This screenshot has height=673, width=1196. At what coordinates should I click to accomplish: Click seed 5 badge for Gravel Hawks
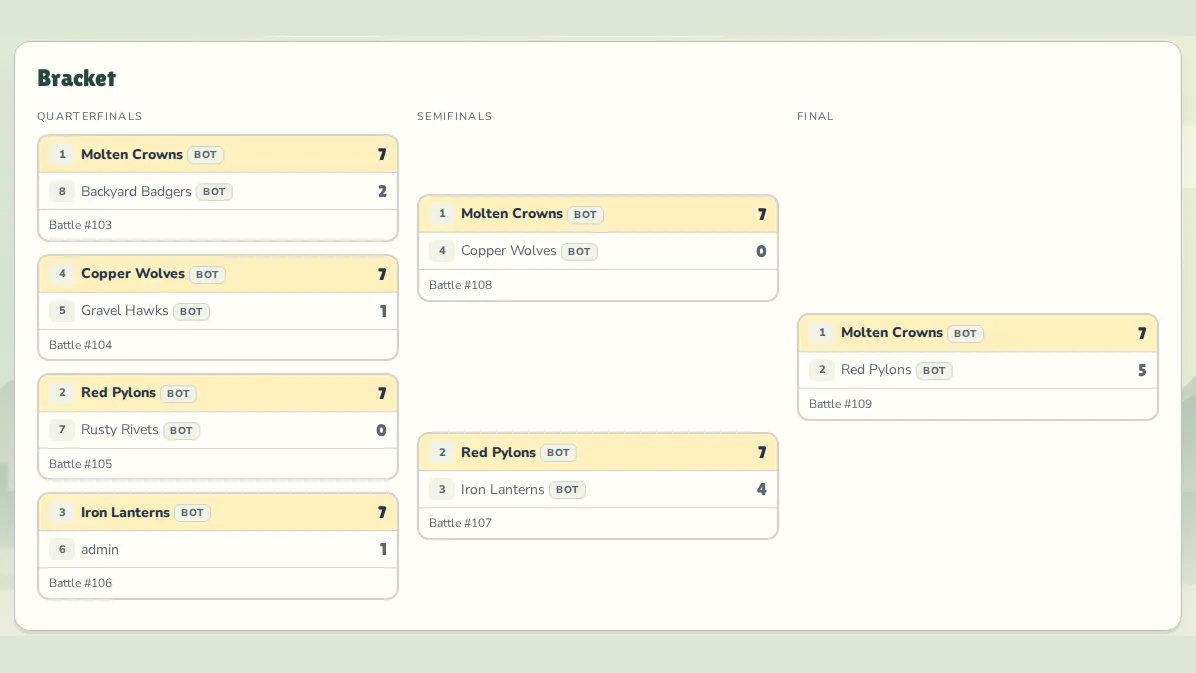62,311
